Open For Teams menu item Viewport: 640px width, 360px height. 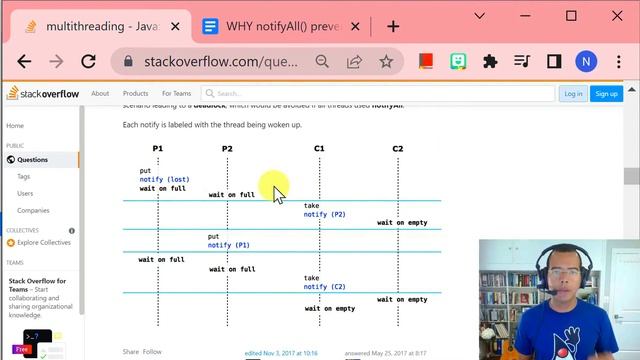click(176, 93)
